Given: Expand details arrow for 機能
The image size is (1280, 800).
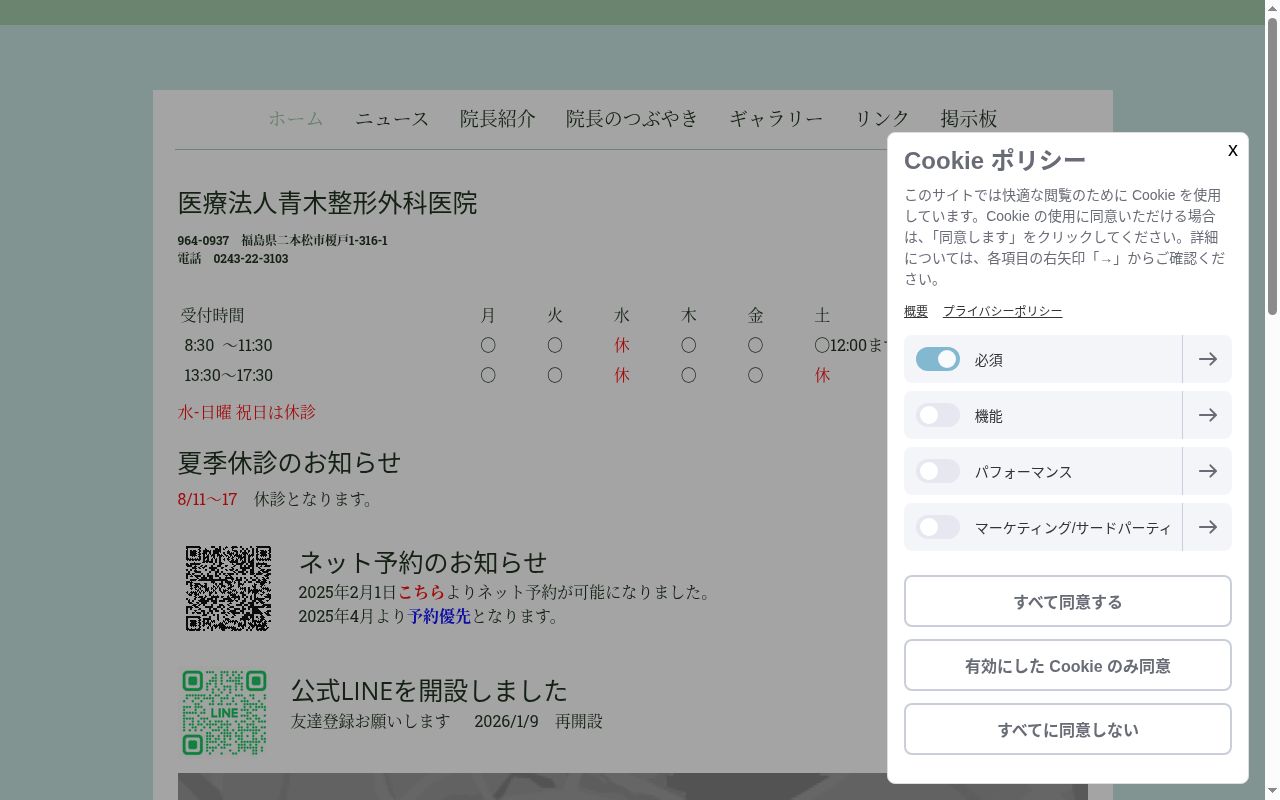Looking at the screenshot, I should pyautogui.click(x=1207, y=415).
